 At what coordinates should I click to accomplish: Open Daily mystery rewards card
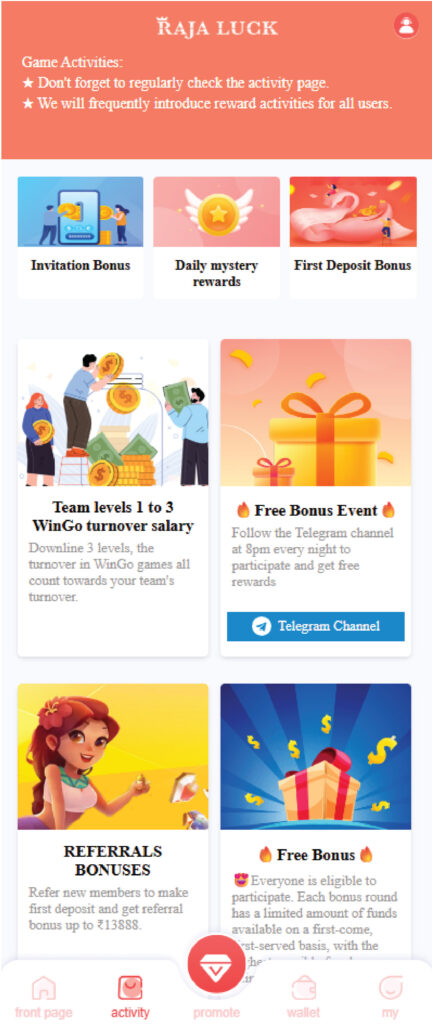pyautogui.click(x=217, y=237)
